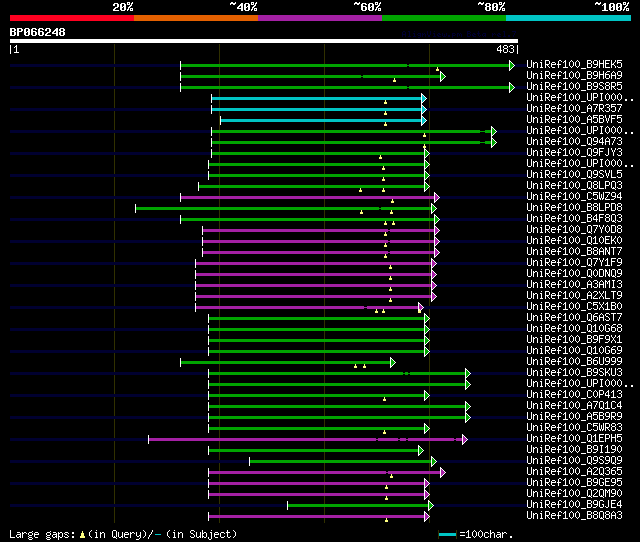Click the purple ~60% segment of the color scale

tap(320, 18)
